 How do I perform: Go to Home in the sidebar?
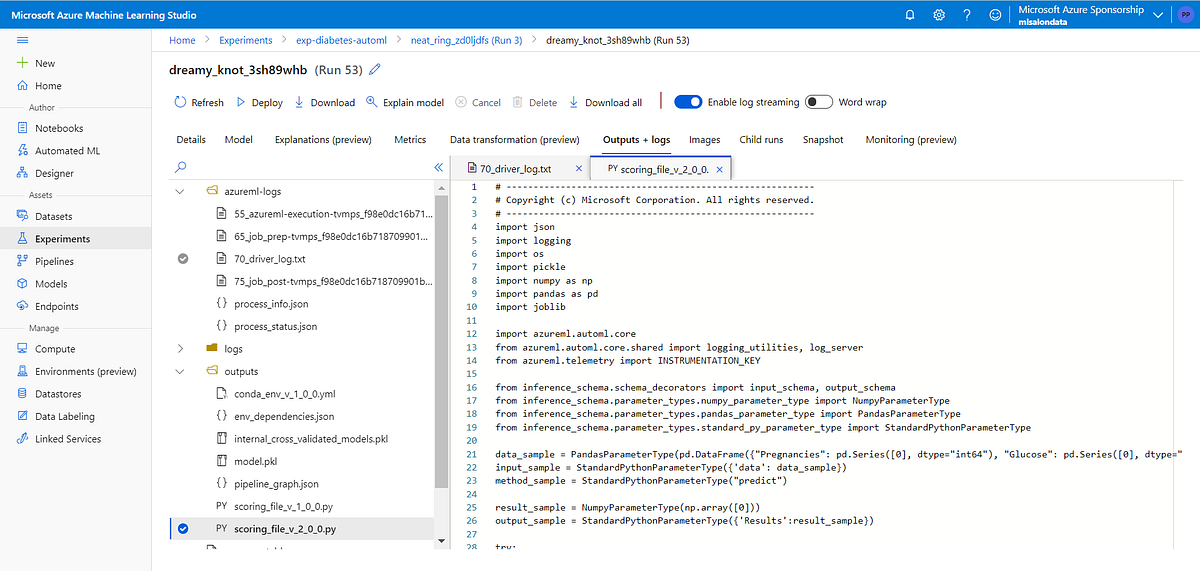(48, 86)
